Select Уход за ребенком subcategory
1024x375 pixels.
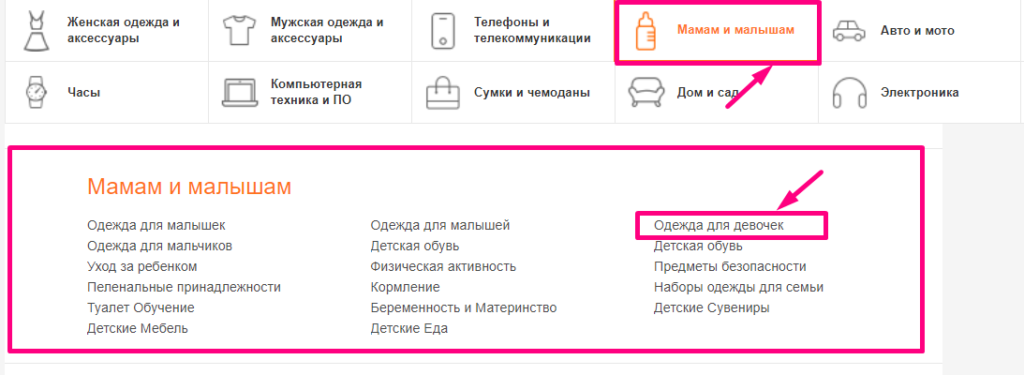(x=142, y=267)
